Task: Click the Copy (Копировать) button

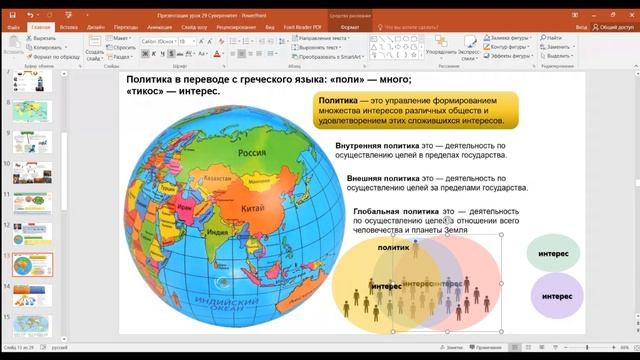Action: coord(44,47)
